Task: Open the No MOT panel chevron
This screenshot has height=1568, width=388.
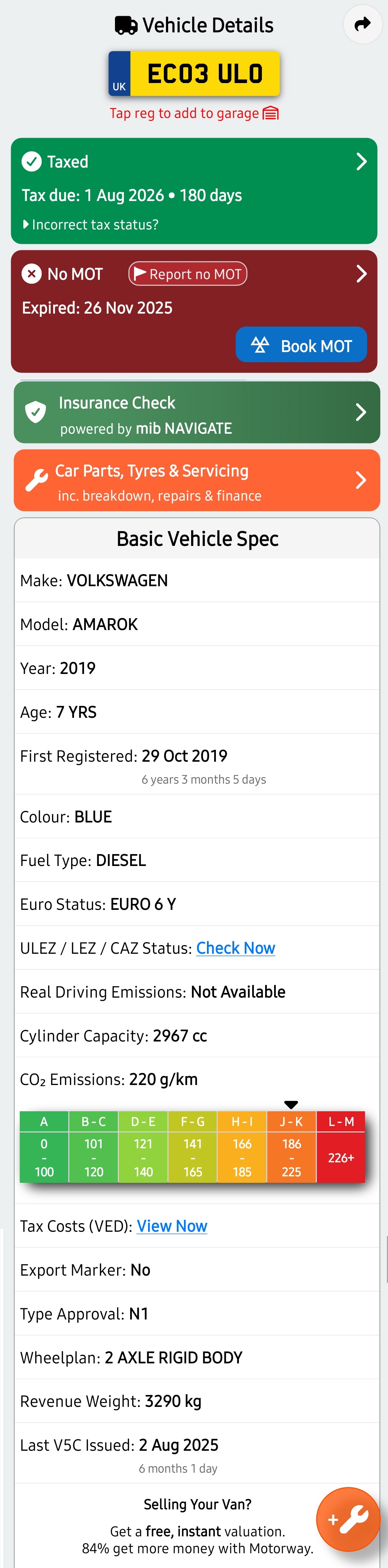Action: [x=361, y=274]
